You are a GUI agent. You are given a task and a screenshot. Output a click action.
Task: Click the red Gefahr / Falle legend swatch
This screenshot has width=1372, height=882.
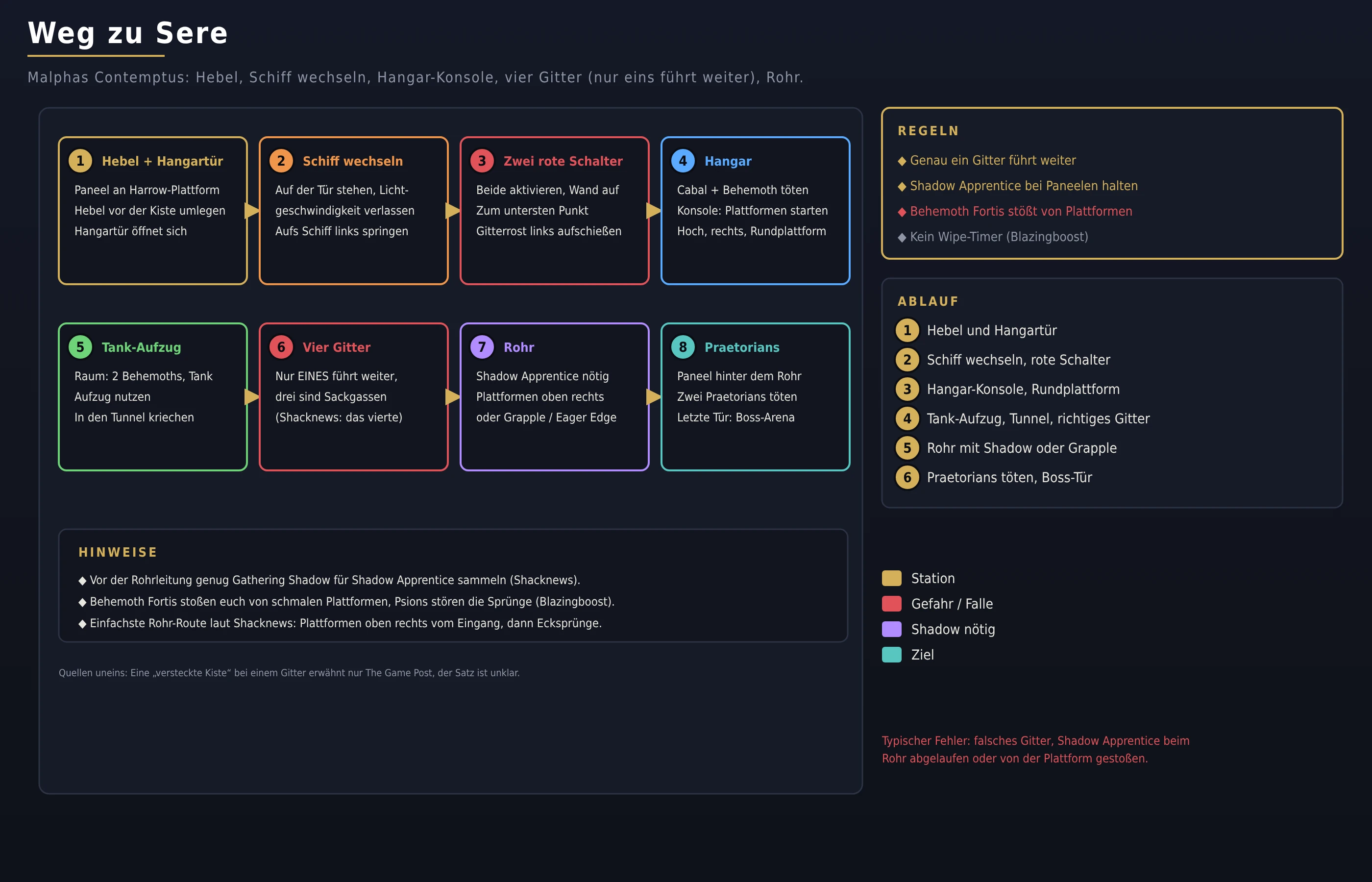892,604
